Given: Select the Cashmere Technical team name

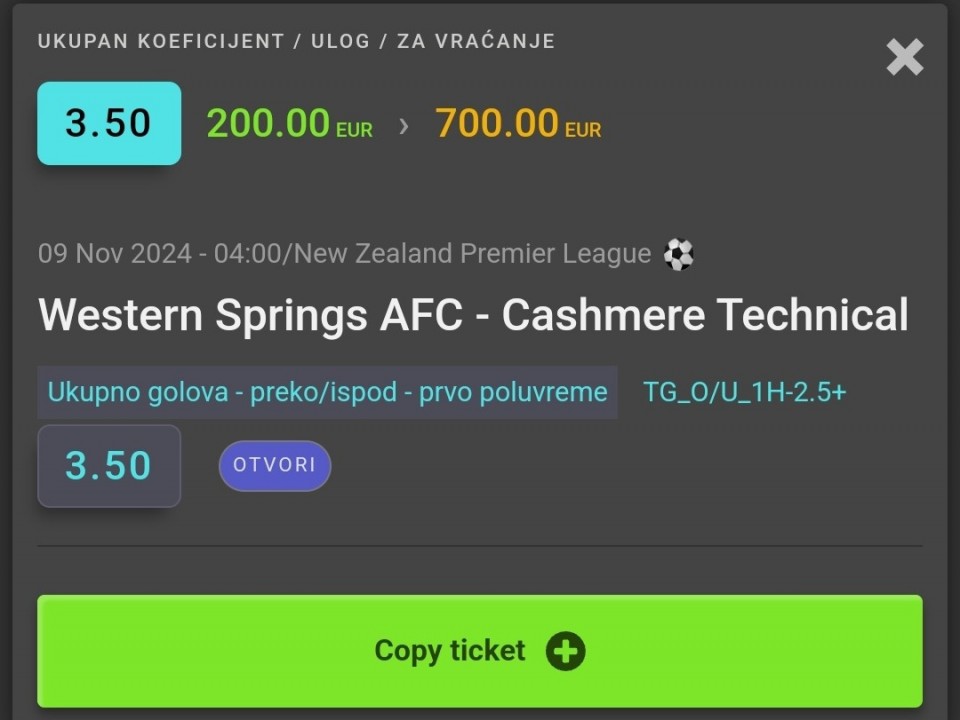Looking at the screenshot, I should click(x=705, y=315).
